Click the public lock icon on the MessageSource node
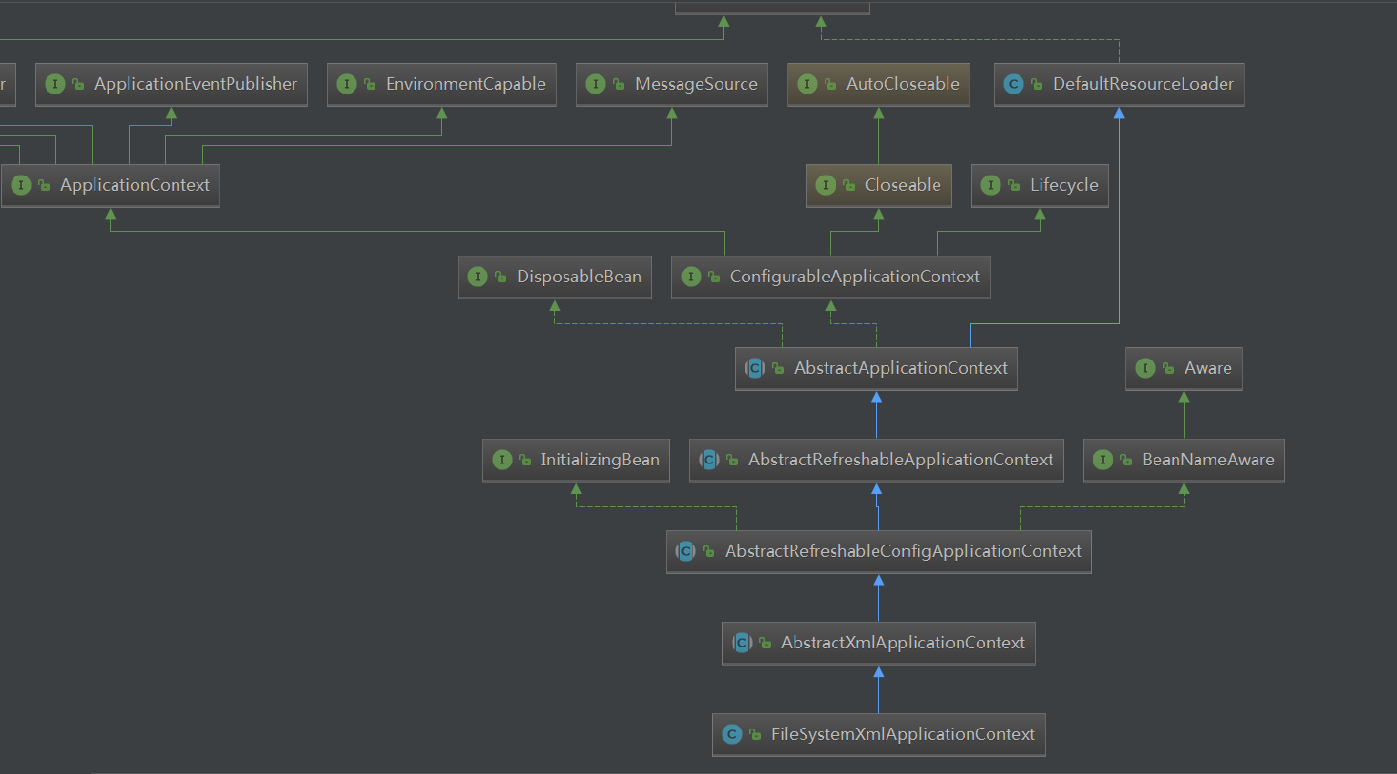Image resolution: width=1397 pixels, height=774 pixels. click(620, 86)
